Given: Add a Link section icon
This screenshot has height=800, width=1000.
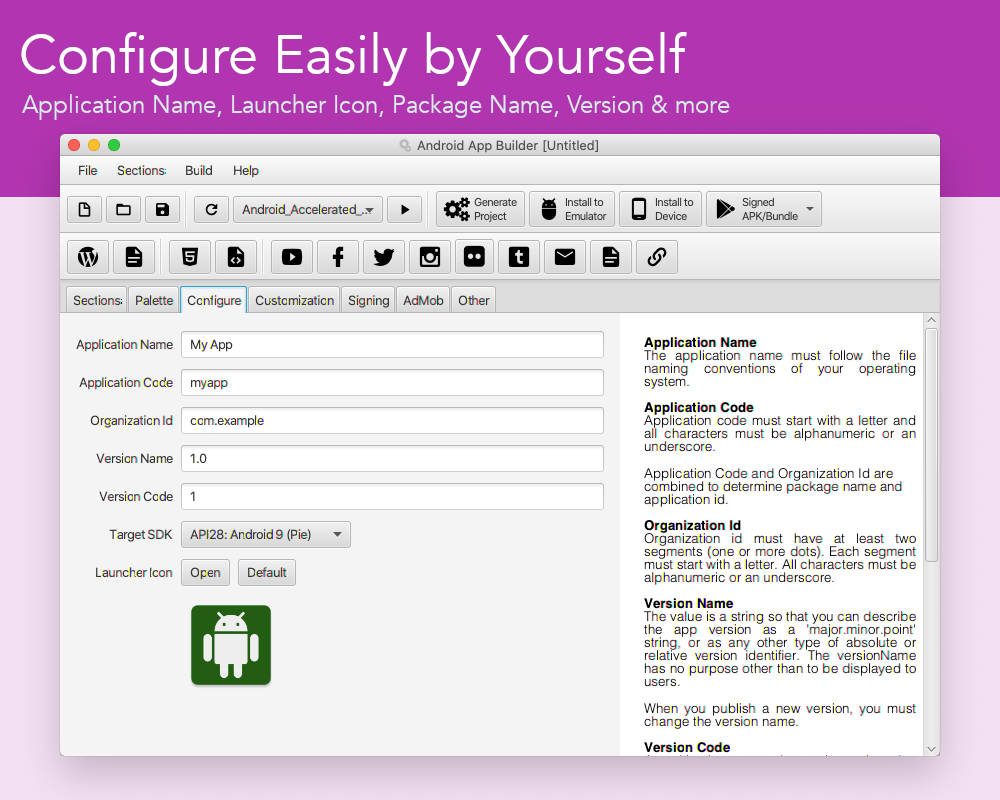Looking at the screenshot, I should (x=657, y=257).
